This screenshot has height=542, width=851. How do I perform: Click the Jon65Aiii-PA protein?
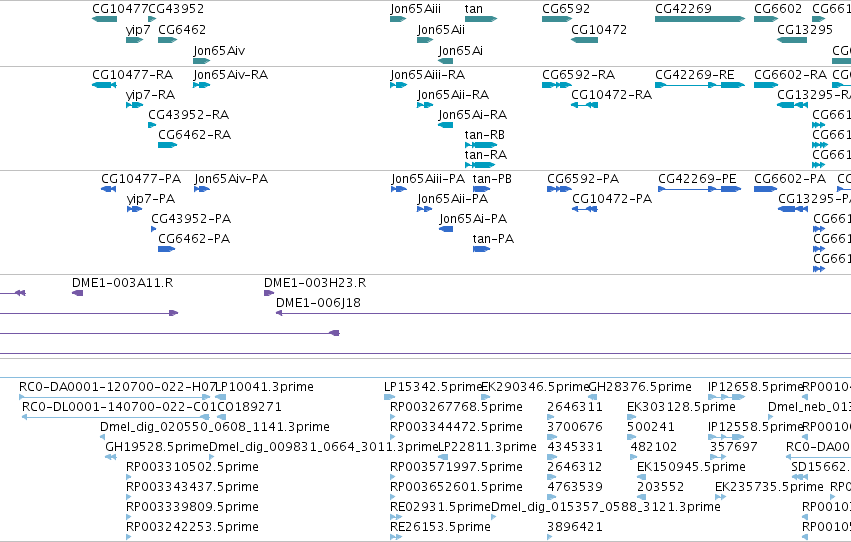click(399, 189)
